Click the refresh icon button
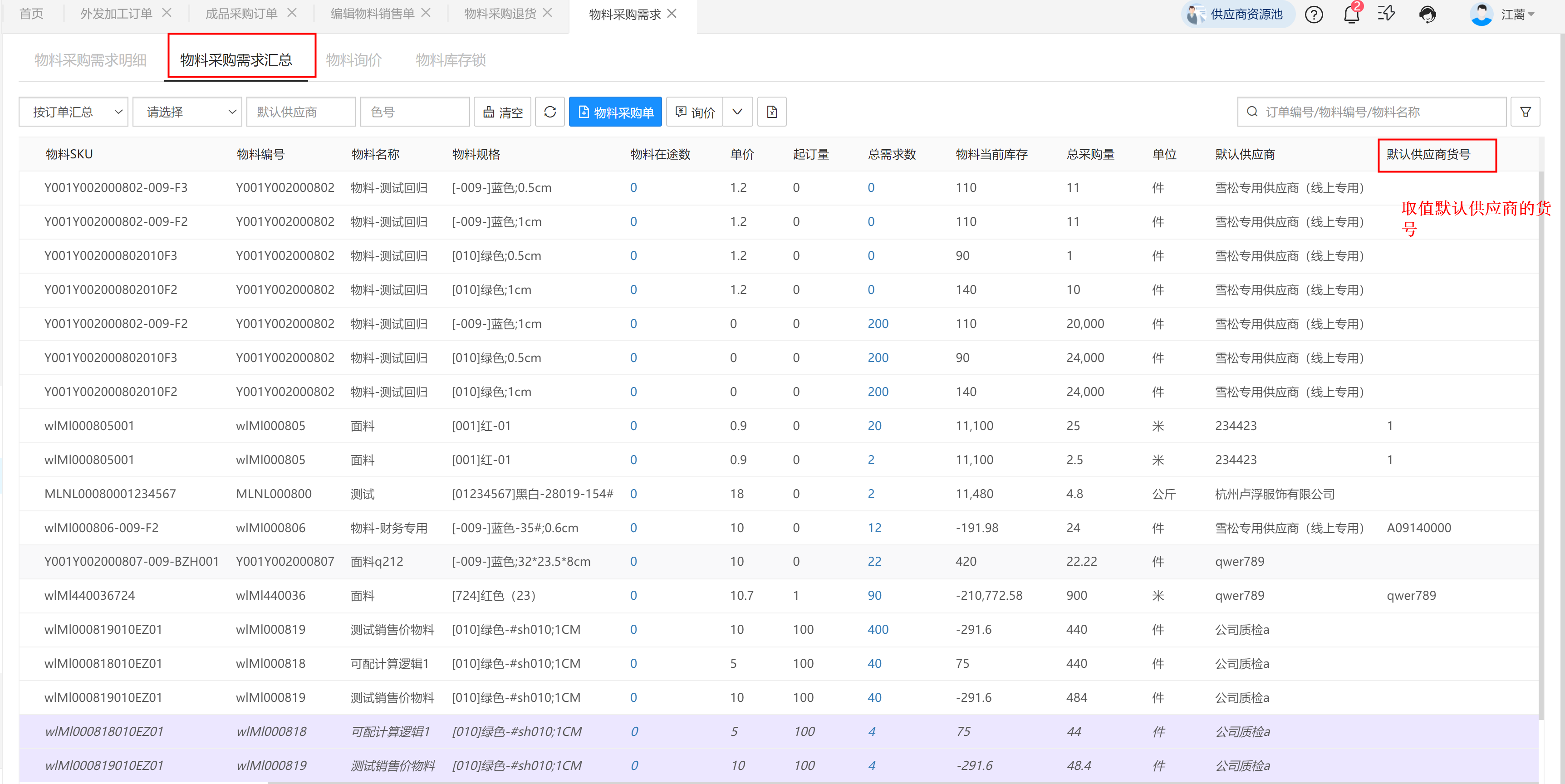Image resolution: width=1565 pixels, height=784 pixels. (550, 112)
